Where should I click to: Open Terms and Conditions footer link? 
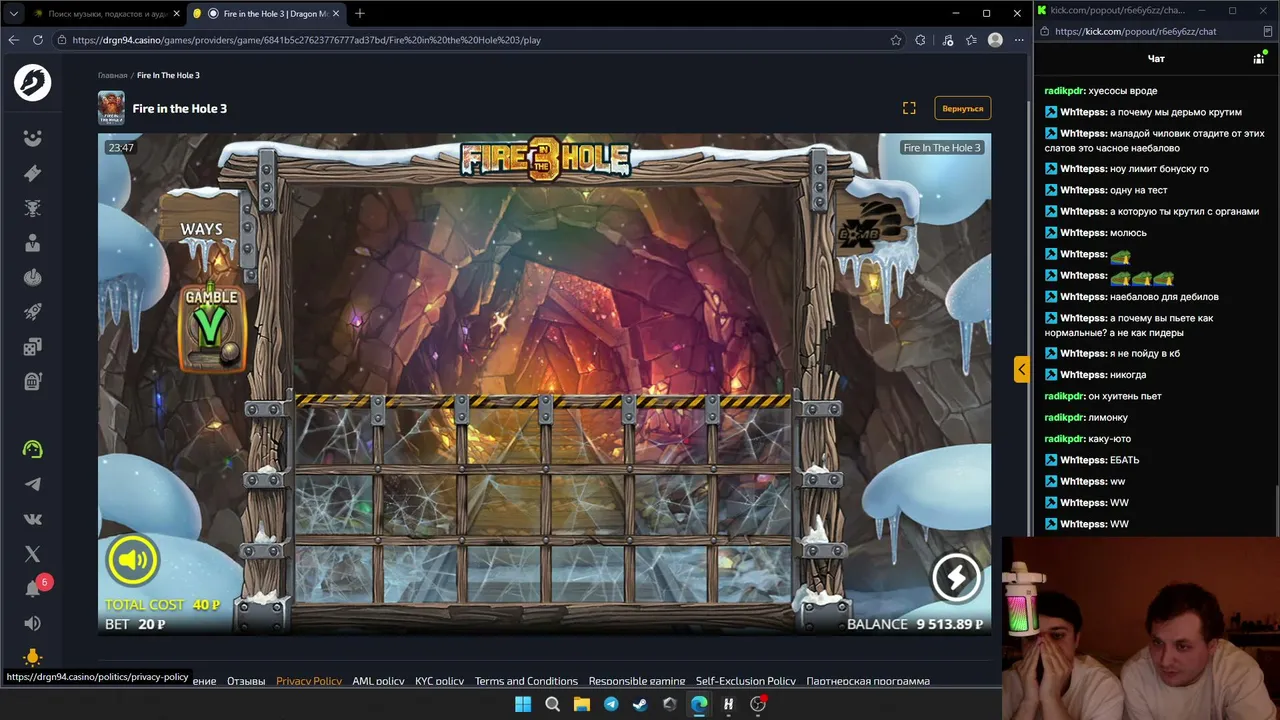[526, 681]
